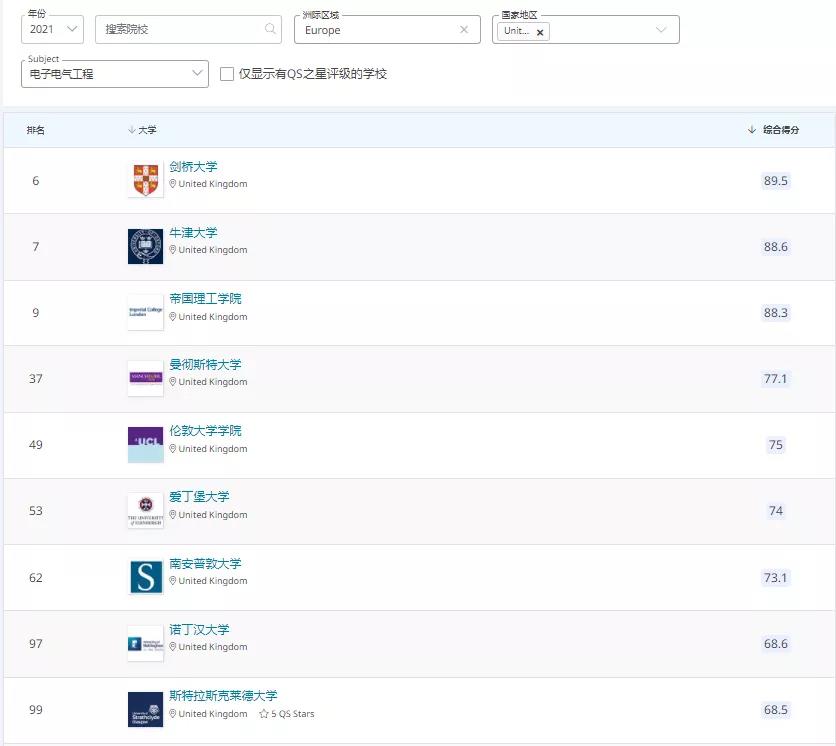Open 剑桥大学 university link
The height and width of the screenshot is (746, 836).
click(194, 166)
